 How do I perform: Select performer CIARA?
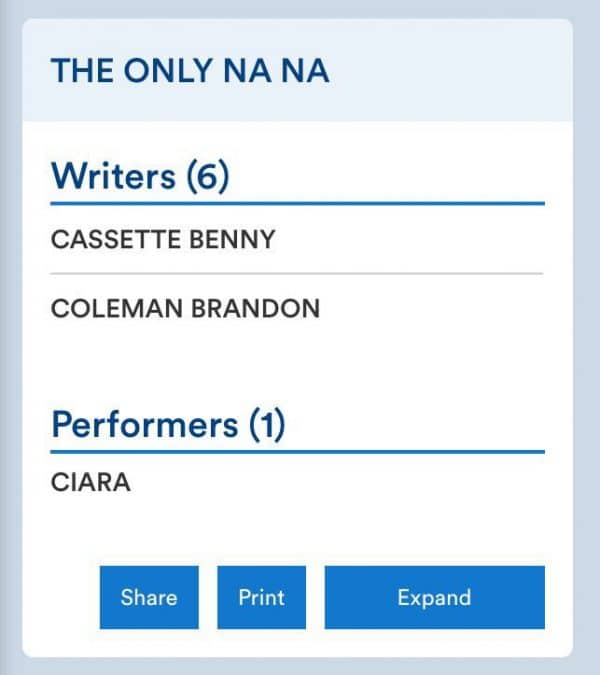[91, 484]
